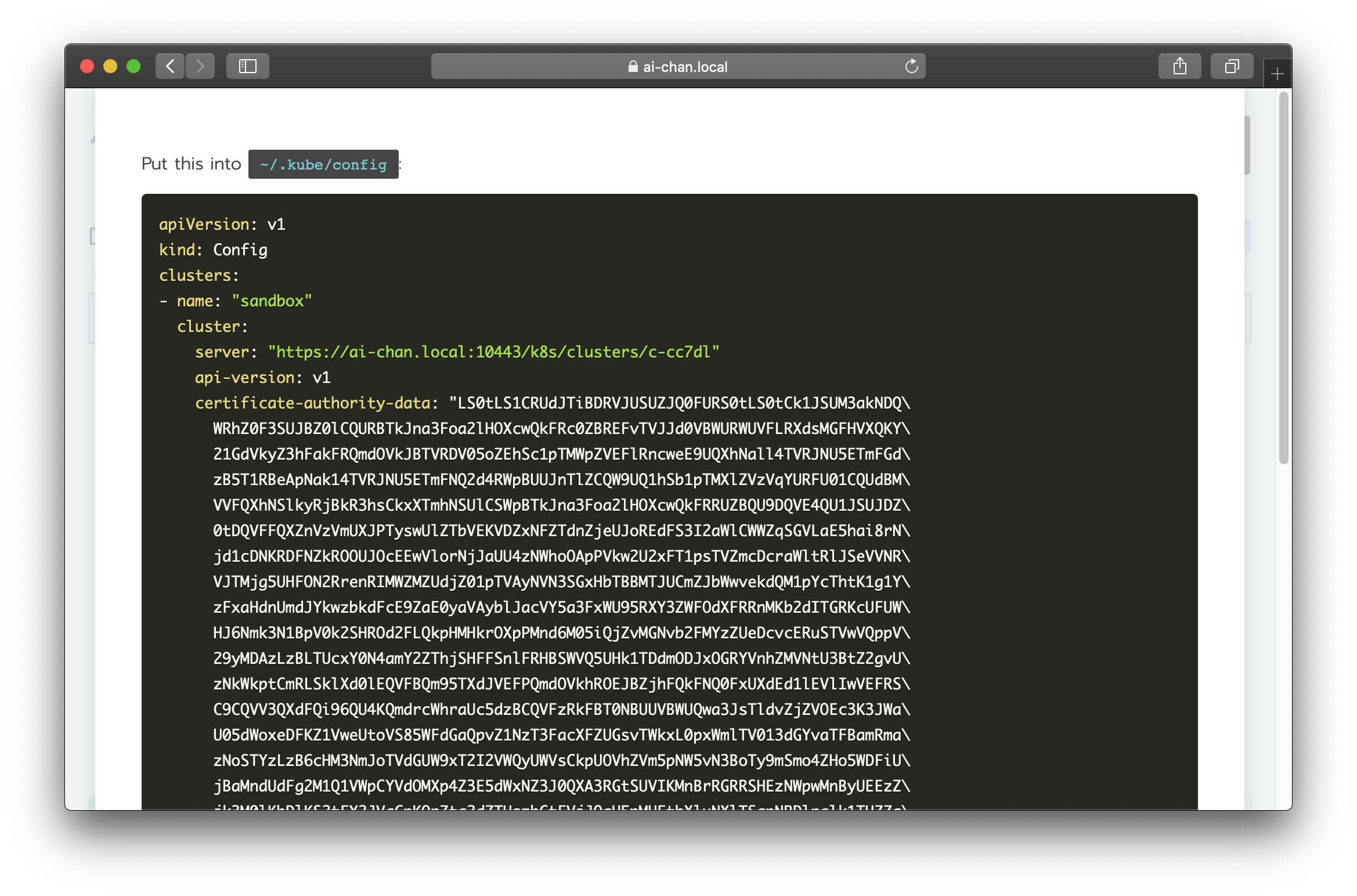This screenshot has width=1357, height=896.
Task: Open a new tab with plus button
Action: [1277, 74]
